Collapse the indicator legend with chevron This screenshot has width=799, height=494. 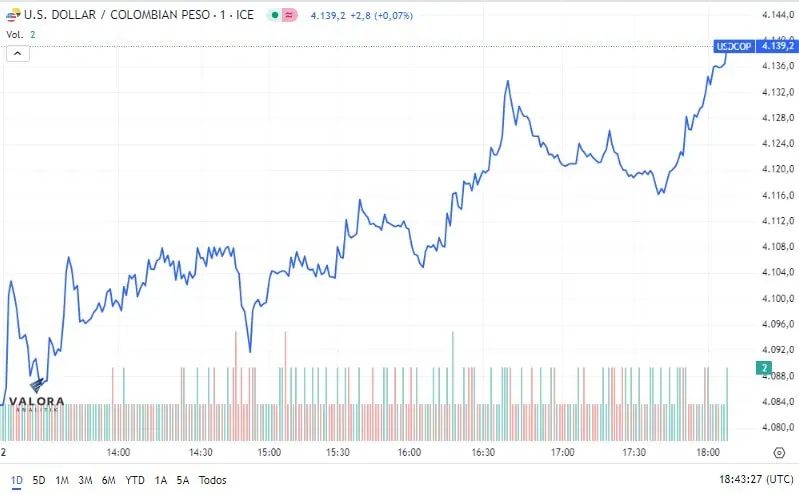pos(18,54)
